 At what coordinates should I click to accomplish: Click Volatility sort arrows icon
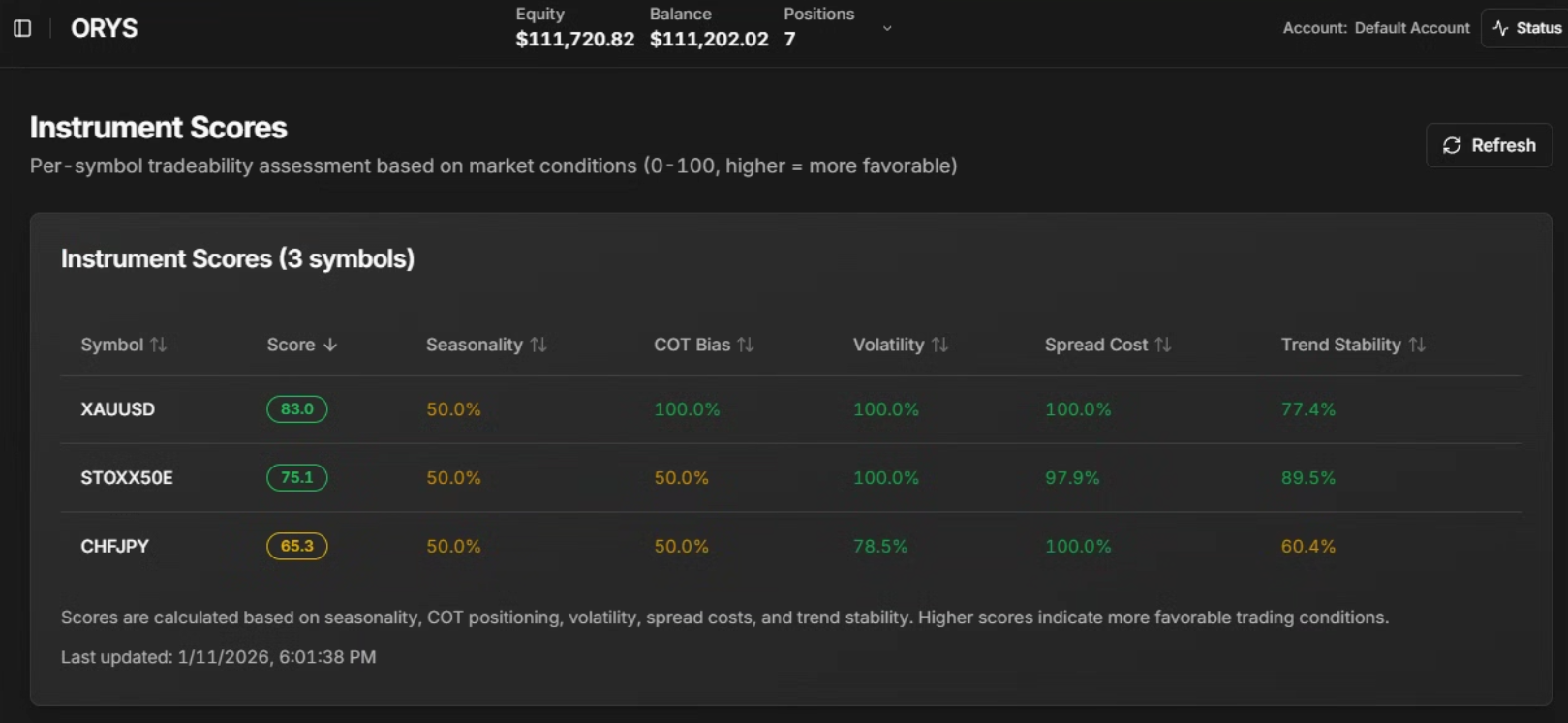pyautogui.click(x=939, y=345)
